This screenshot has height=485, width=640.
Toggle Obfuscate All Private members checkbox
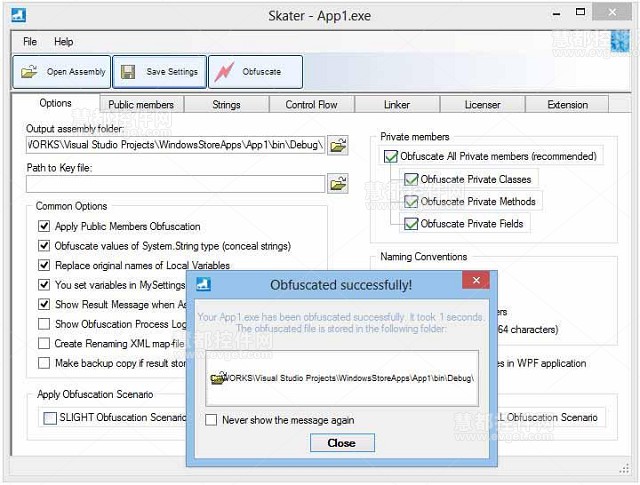pyautogui.click(x=391, y=156)
